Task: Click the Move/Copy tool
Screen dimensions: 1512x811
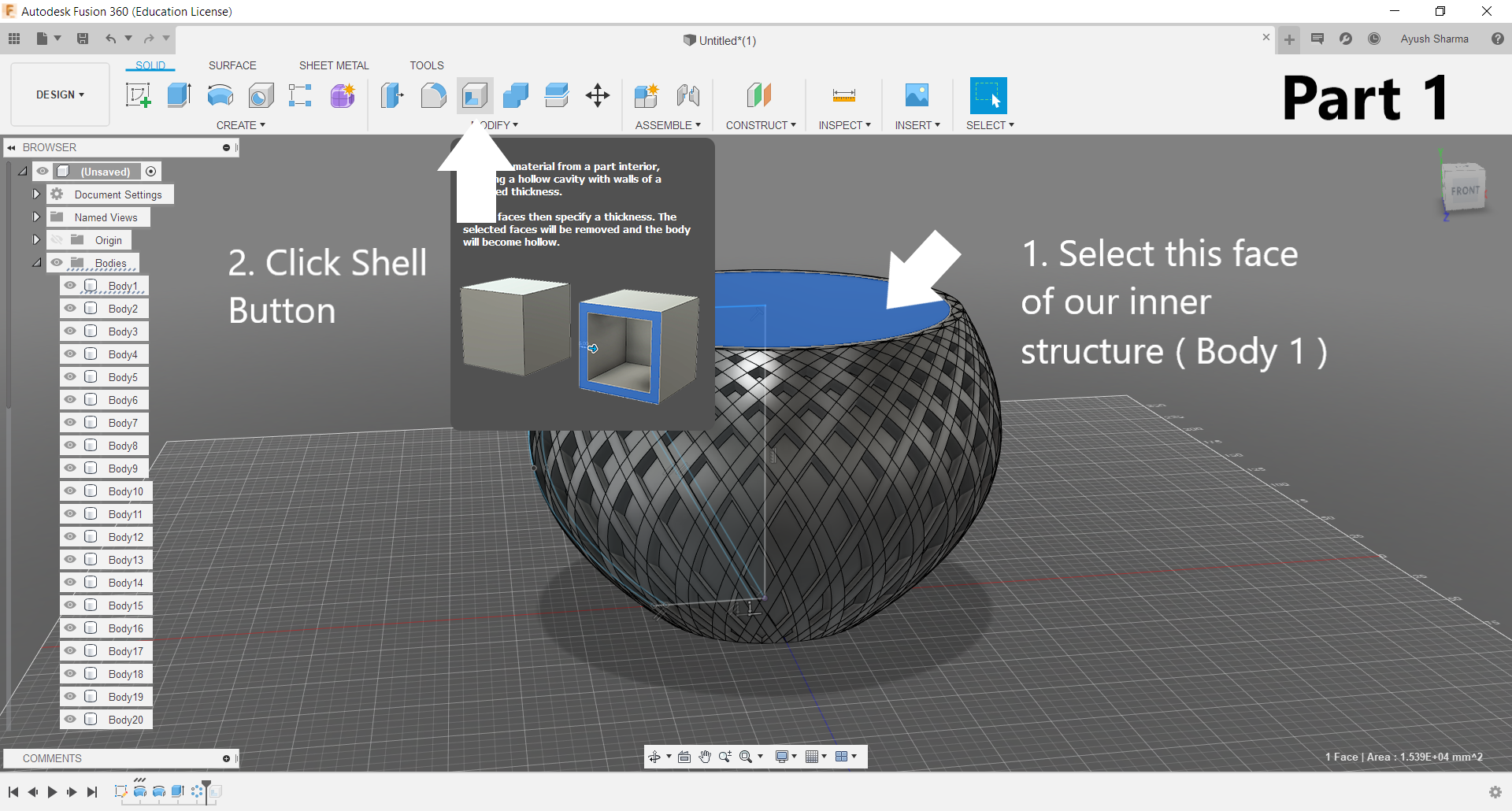Action: (597, 95)
